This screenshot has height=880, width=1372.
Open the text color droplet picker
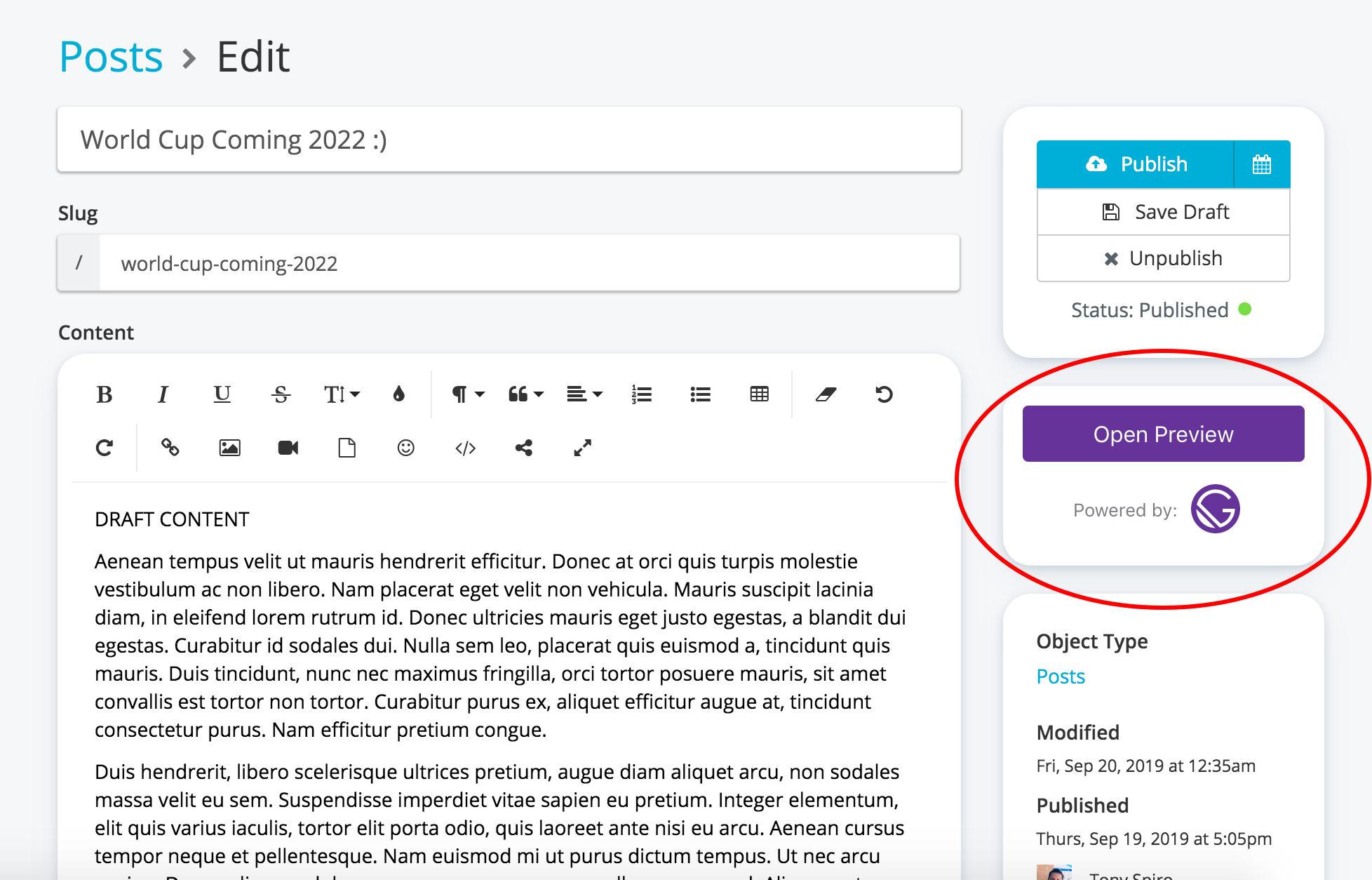(x=398, y=394)
